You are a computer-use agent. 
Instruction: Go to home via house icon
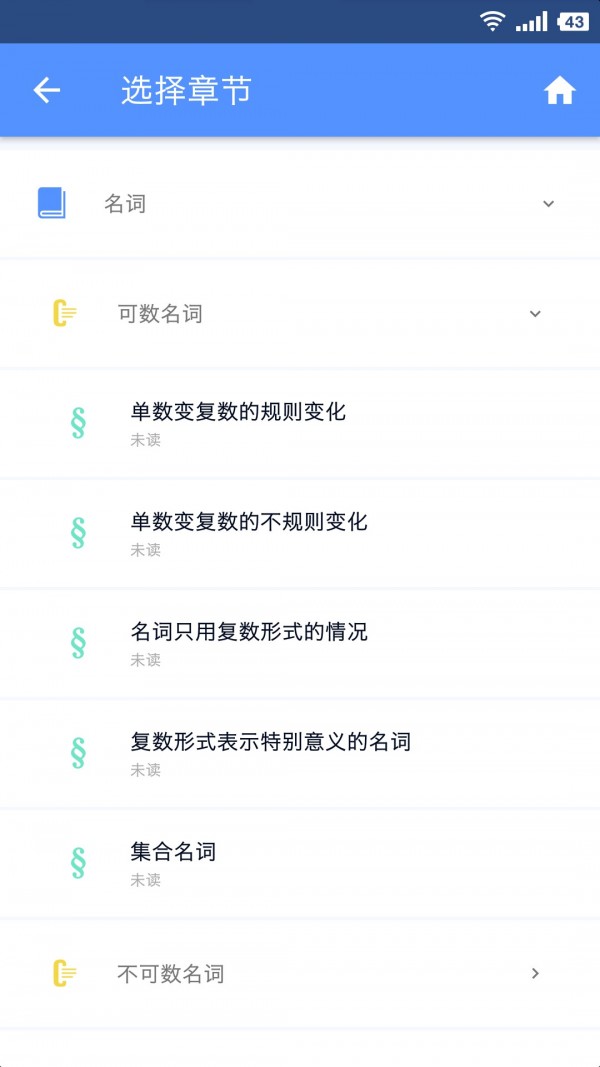560,91
